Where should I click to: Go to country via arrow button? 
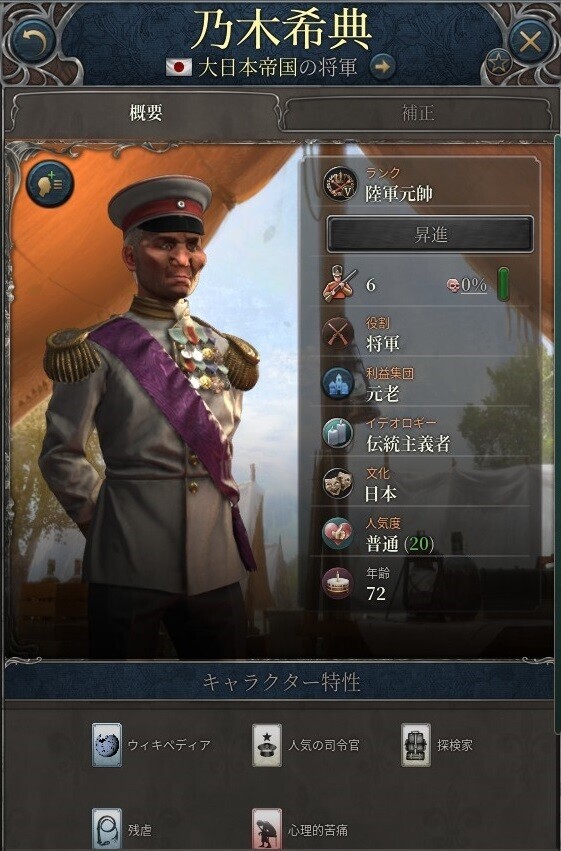382,67
